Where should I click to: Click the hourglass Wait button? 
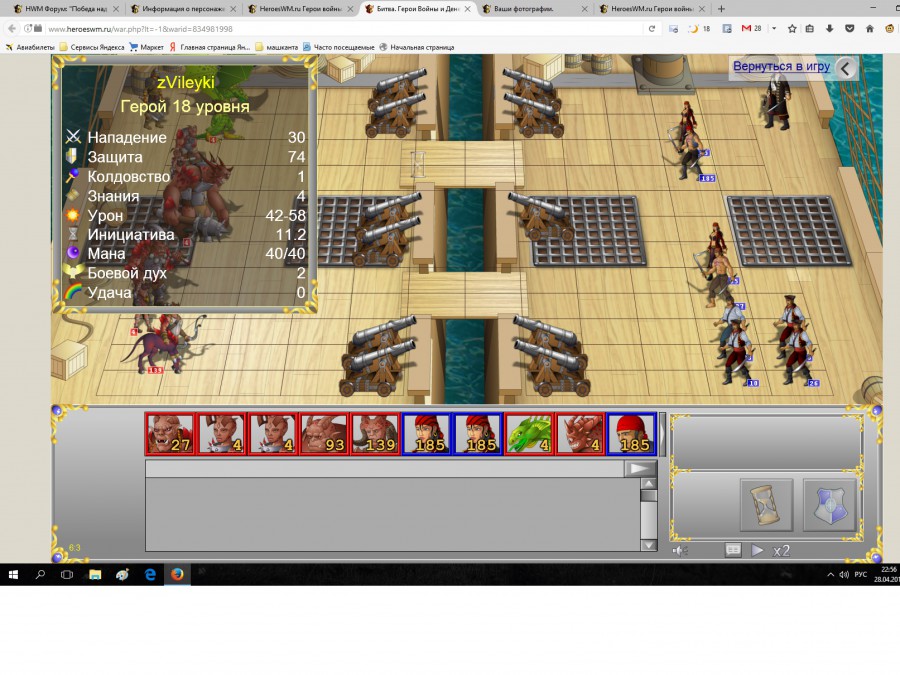[766, 505]
